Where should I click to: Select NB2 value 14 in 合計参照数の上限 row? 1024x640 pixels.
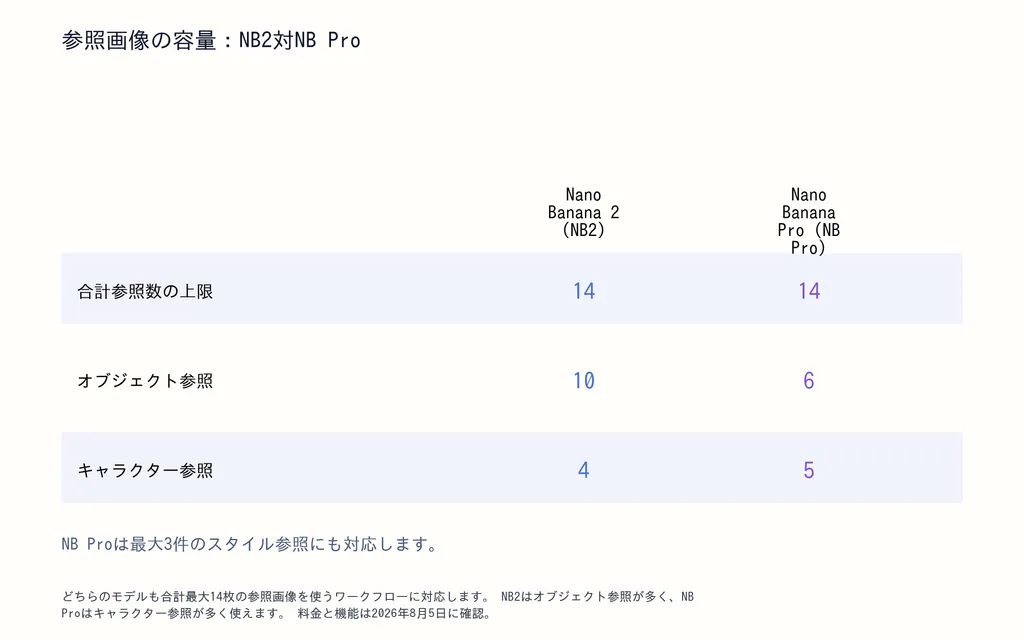pyautogui.click(x=584, y=291)
